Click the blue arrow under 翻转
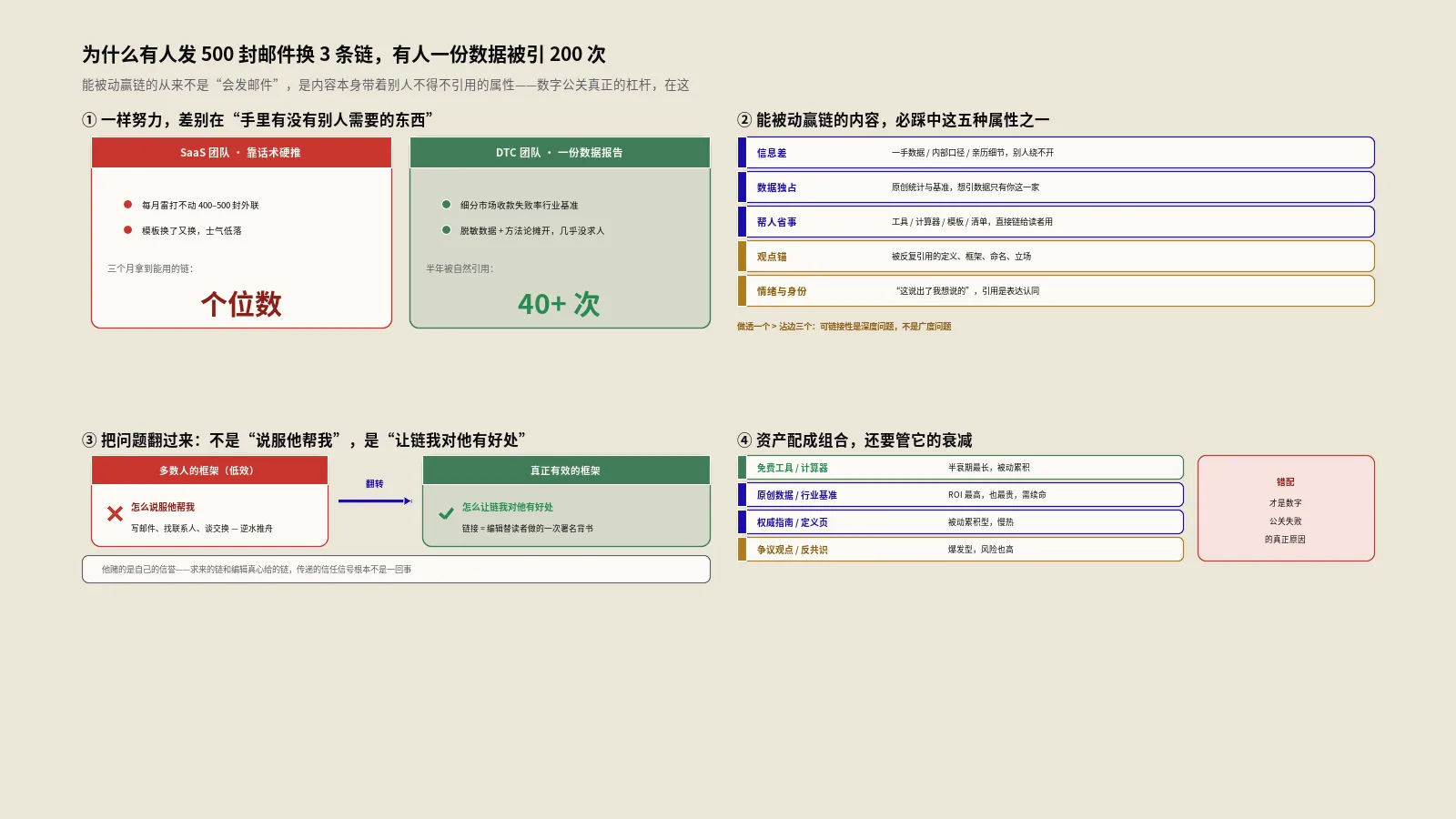1456x819 pixels. [x=375, y=500]
